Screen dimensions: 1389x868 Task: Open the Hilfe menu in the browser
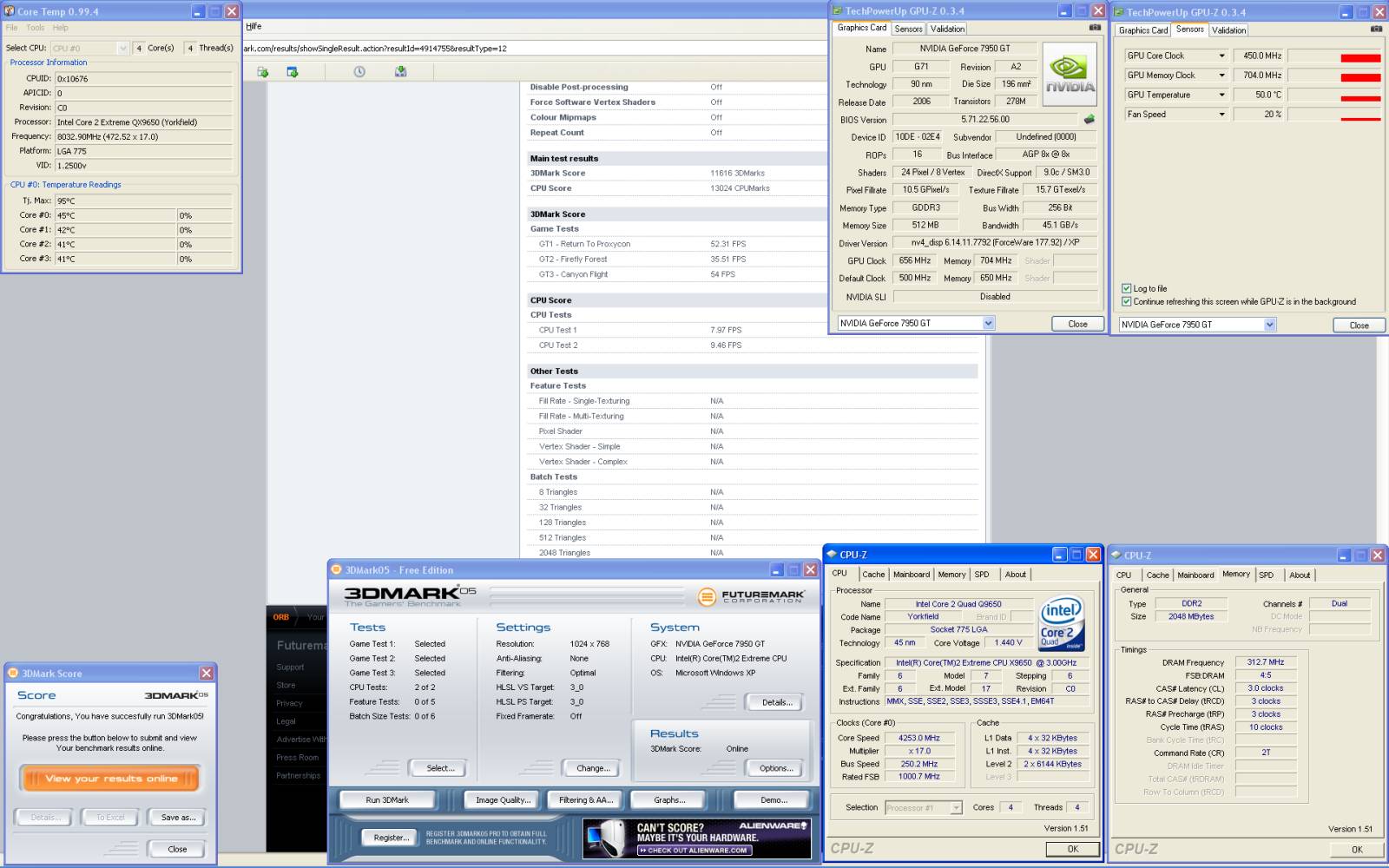[x=253, y=26]
